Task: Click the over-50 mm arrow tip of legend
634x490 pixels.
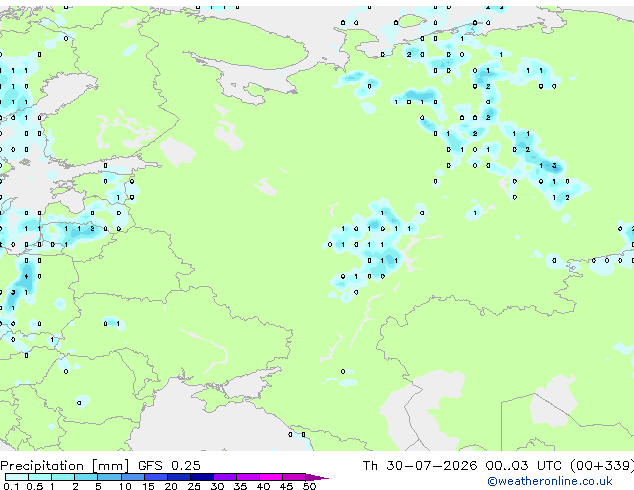Action: point(317,477)
